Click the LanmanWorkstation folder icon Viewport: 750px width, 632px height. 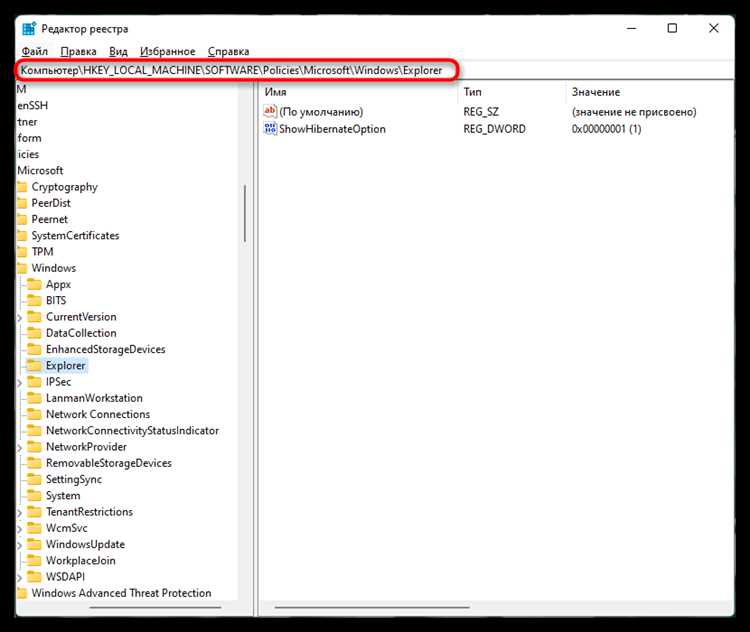click(34, 399)
